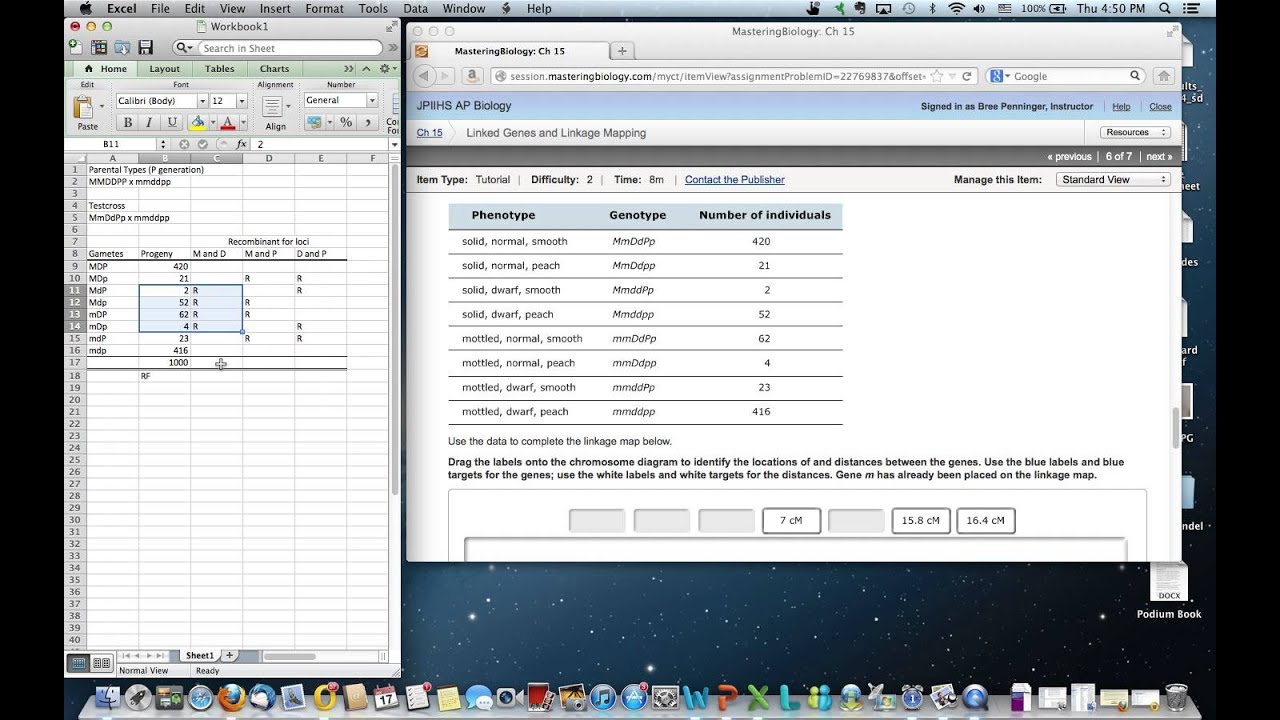1280x720 pixels.
Task: Switch to Normal view icon in status bar
Action: pyautogui.click(x=78, y=663)
